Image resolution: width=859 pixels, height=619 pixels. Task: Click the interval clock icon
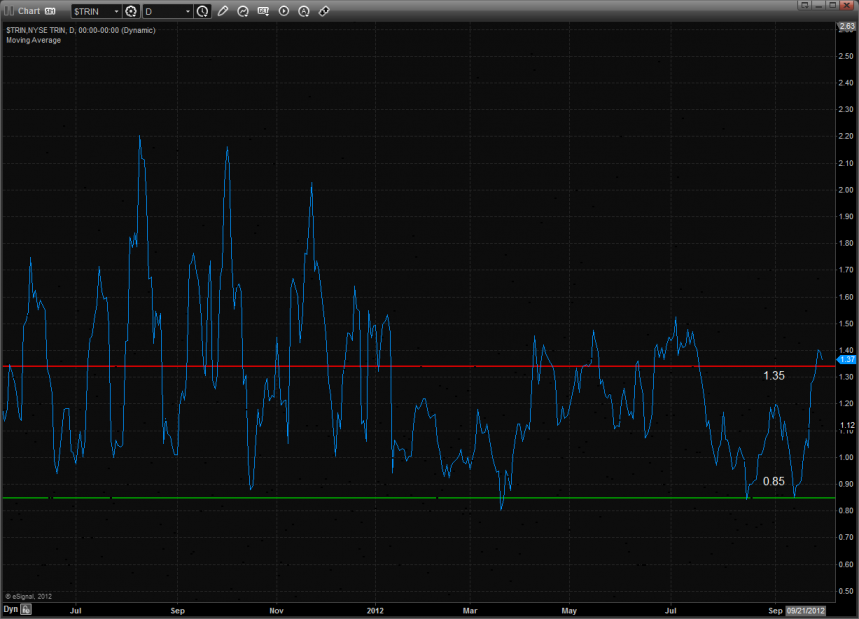(x=203, y=11)
